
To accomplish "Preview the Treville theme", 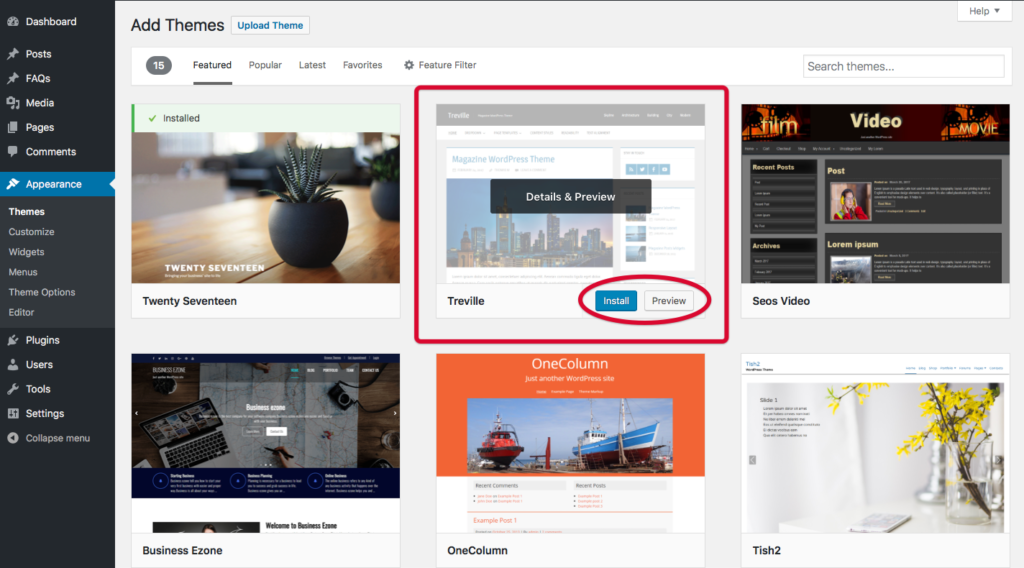I will pyautogui.click(x=669, y=301).
